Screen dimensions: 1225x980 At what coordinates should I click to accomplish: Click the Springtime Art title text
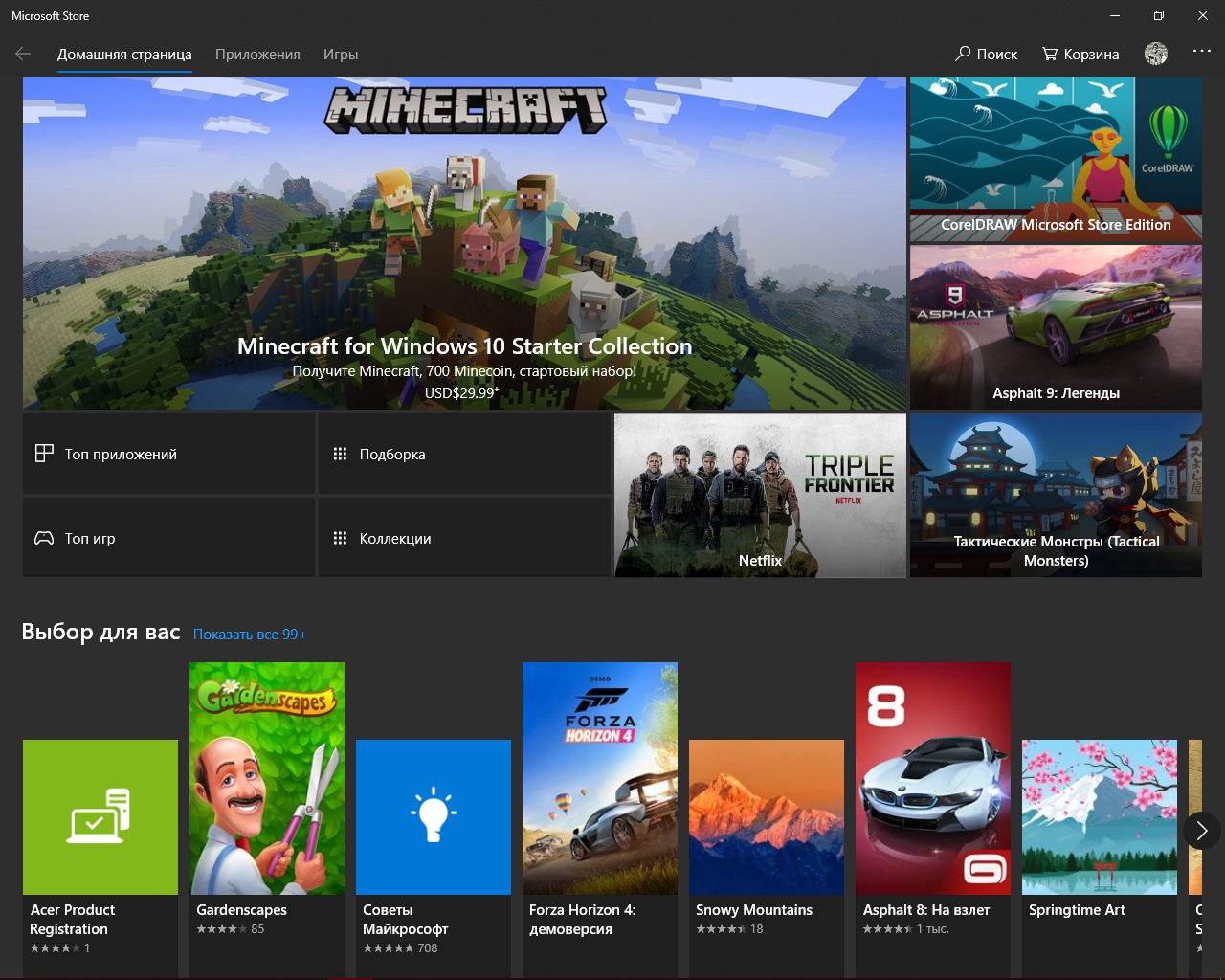[1077, 910]
